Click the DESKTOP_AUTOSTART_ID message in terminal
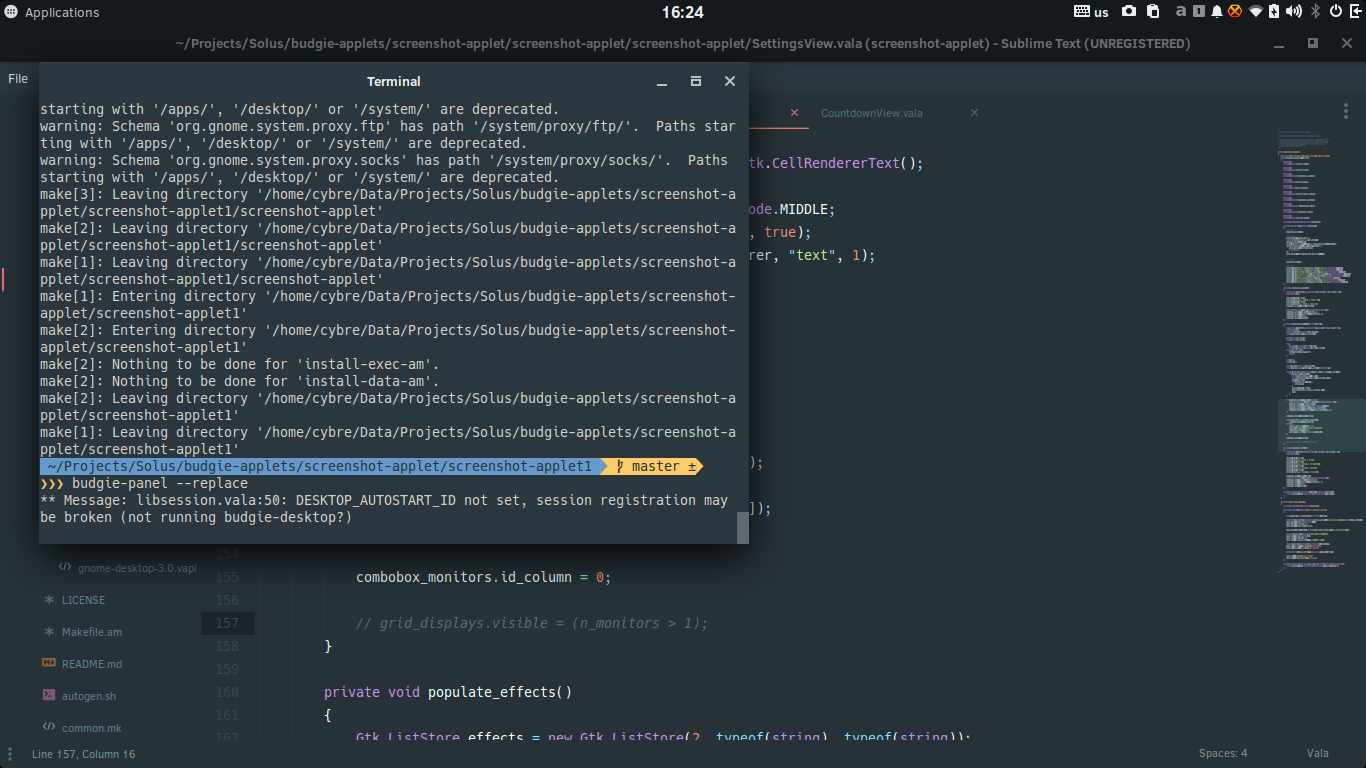This screenshot has width=1366, height=768. coord(384,509)
